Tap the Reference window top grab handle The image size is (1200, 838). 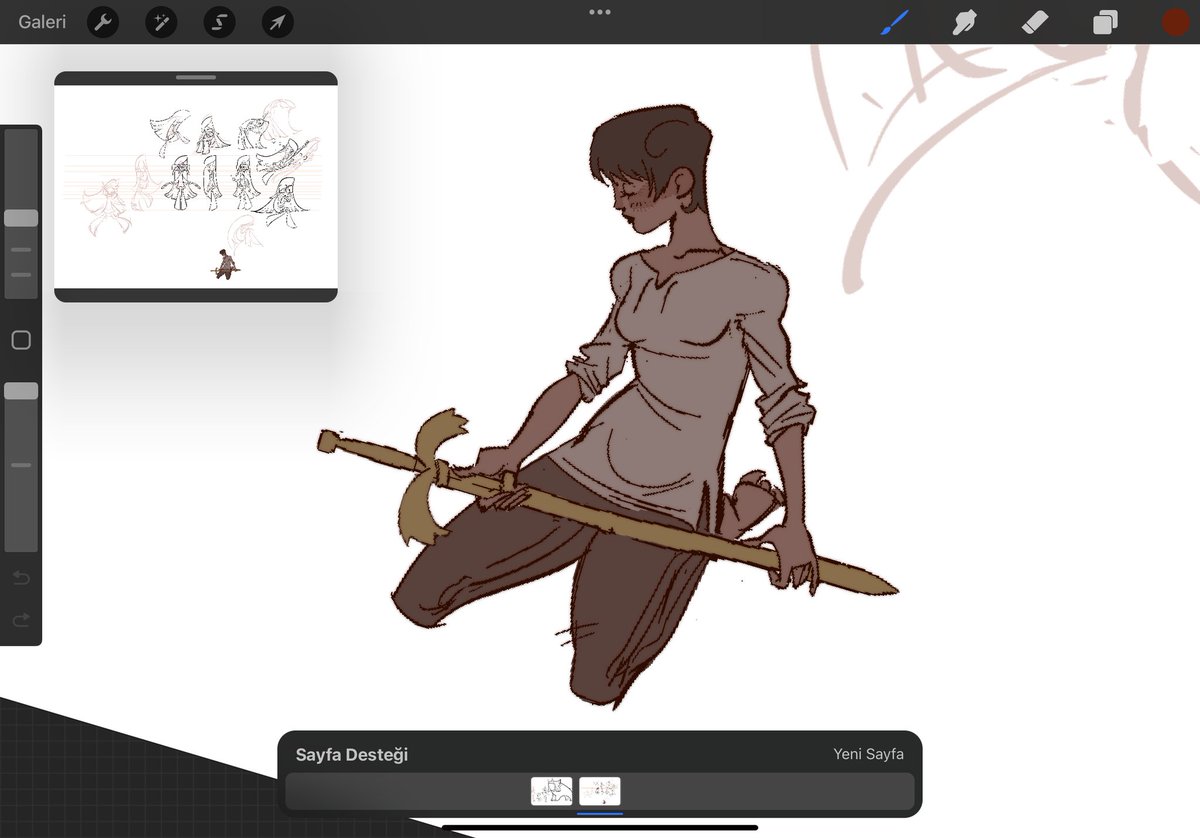point(196,77)
